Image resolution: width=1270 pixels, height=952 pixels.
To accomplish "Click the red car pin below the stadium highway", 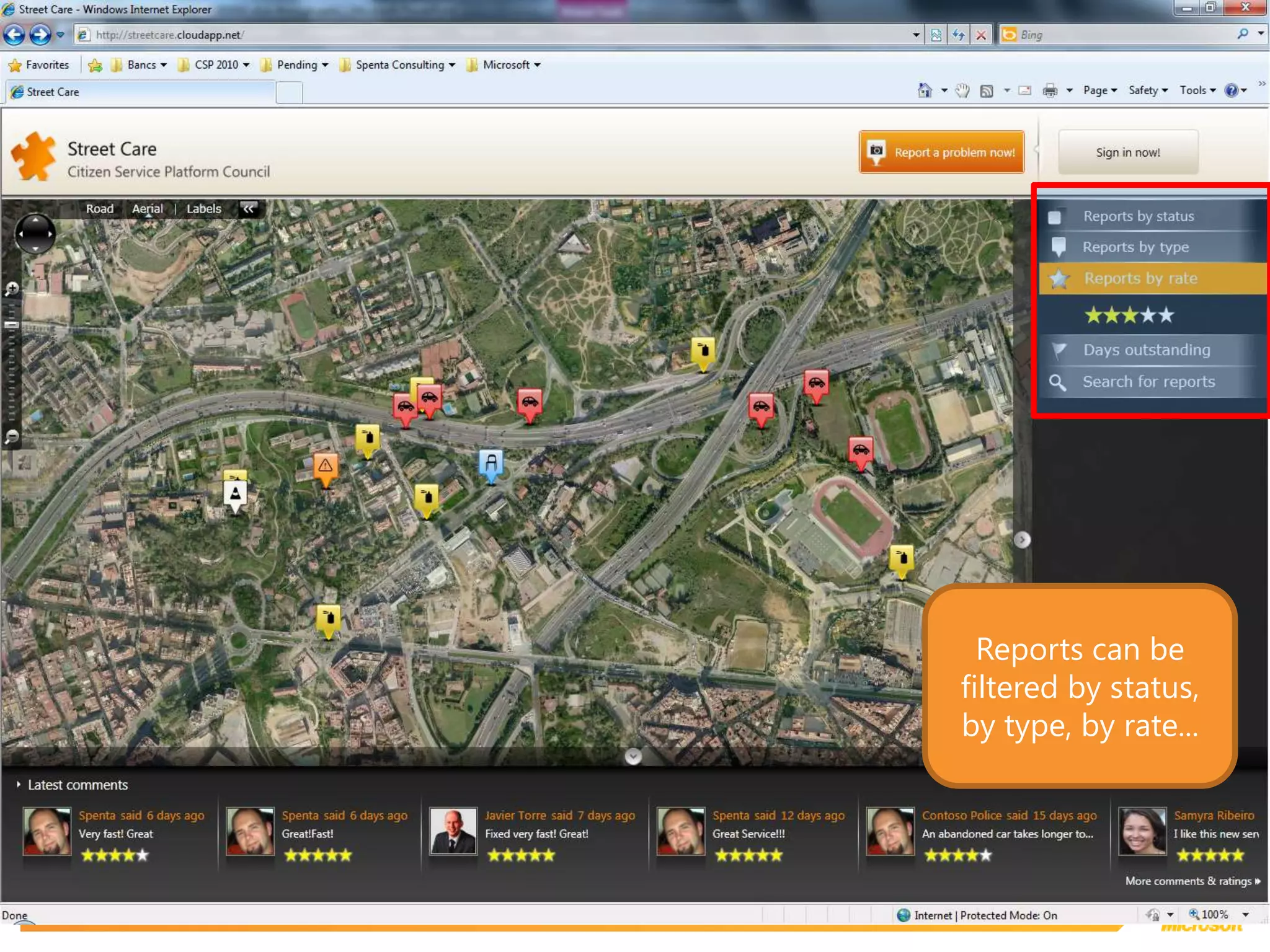I will (861, 453).
